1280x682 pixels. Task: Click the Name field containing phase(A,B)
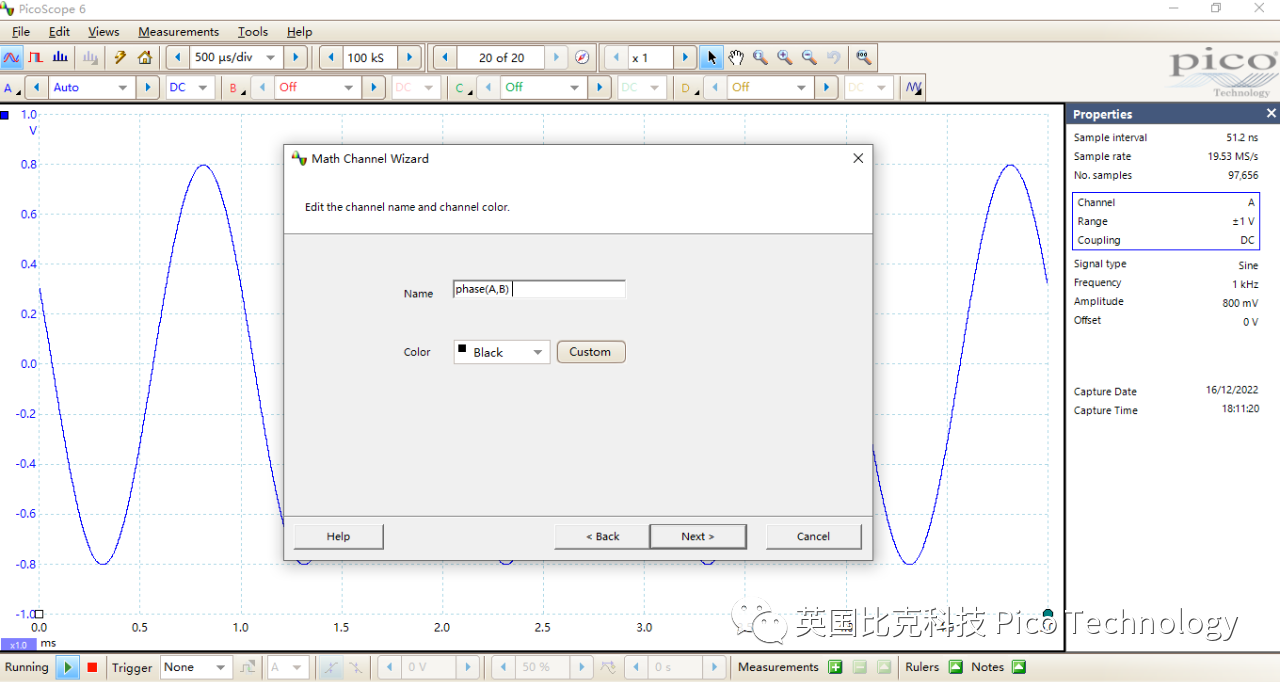click(x=539, y=289)
